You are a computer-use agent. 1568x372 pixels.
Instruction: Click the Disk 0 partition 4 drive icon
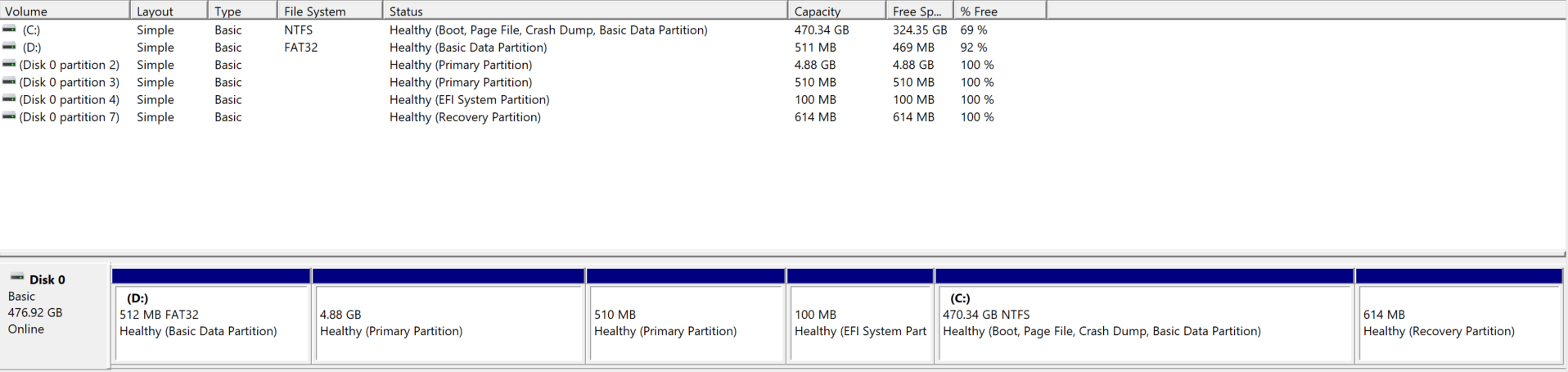pos(9,98)
